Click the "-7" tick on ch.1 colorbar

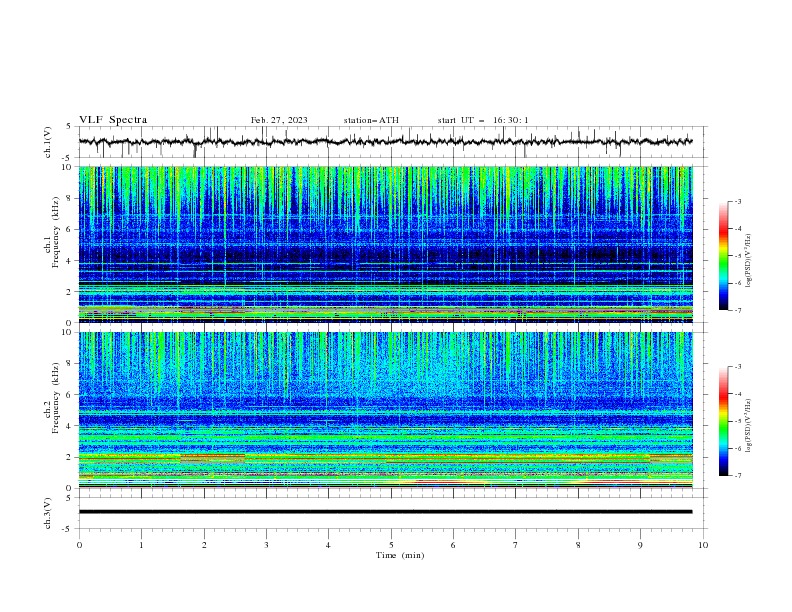(x=737, y=310)
